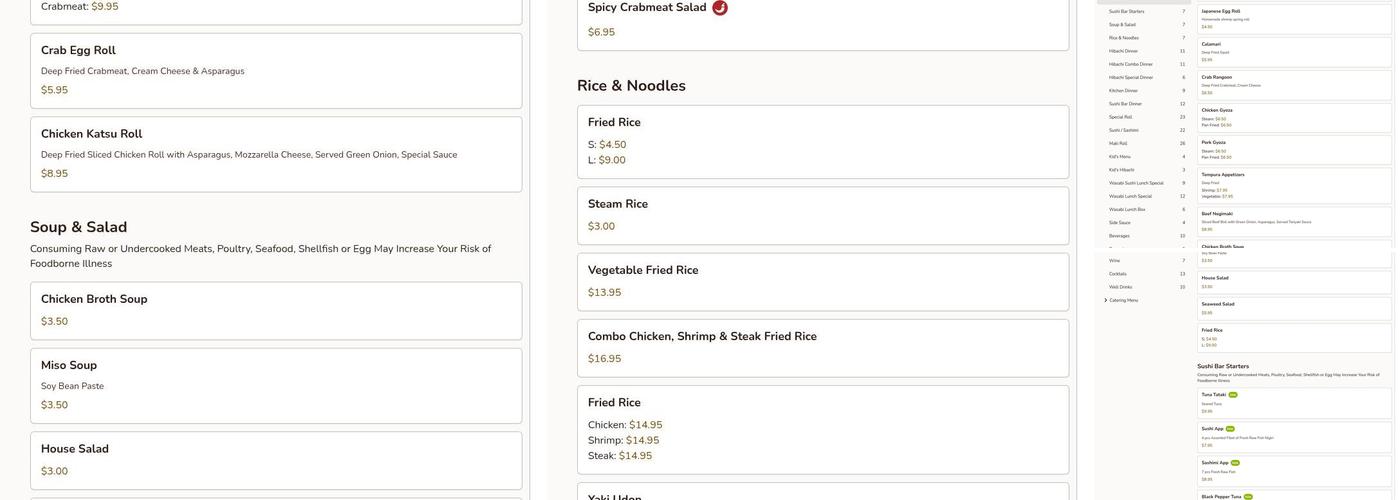Select the Vegetable Fried Rice item
The height and width of the screenshot is (500, 1400).
822,281
